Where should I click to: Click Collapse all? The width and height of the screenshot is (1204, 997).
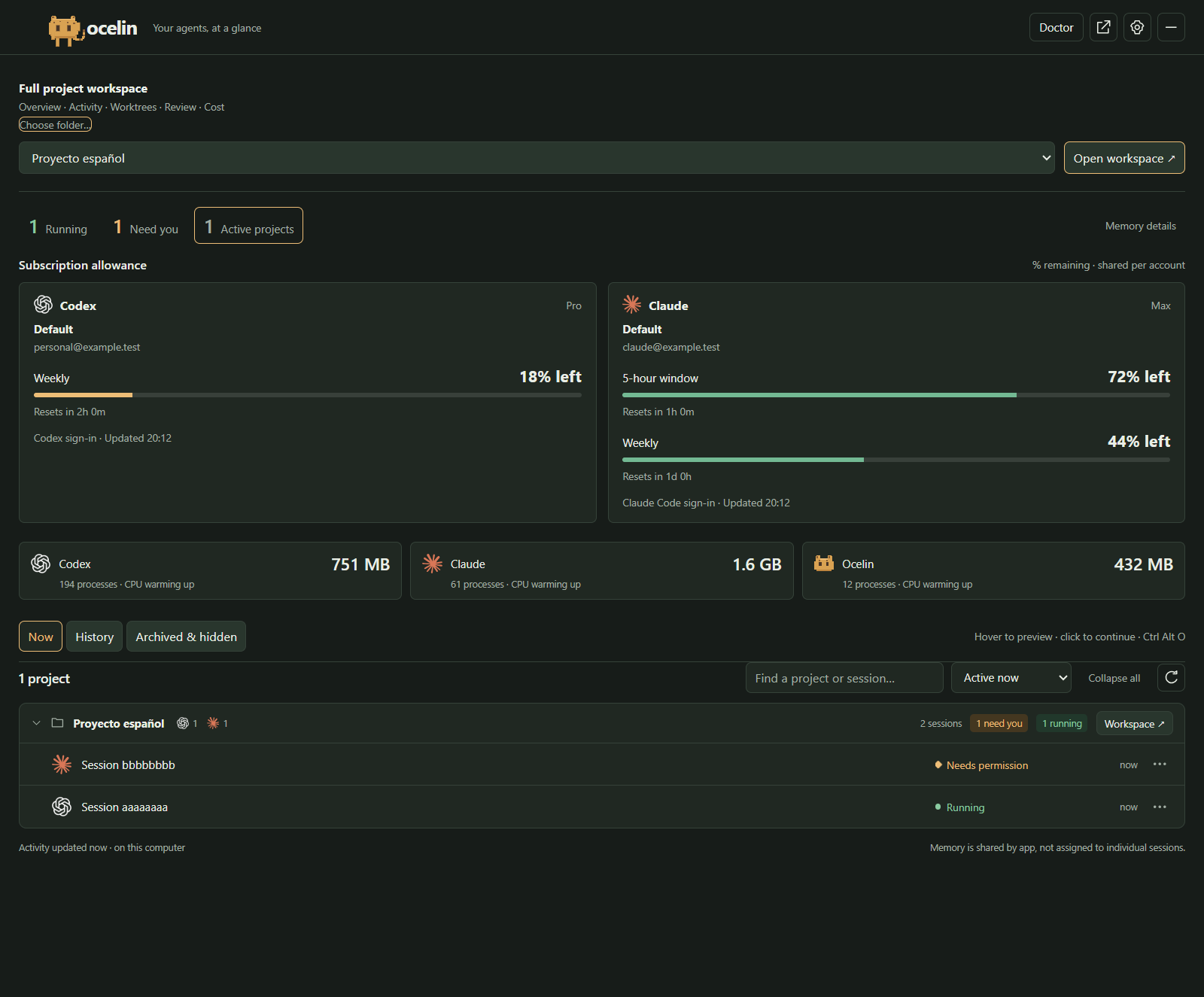coord(1114,678)
